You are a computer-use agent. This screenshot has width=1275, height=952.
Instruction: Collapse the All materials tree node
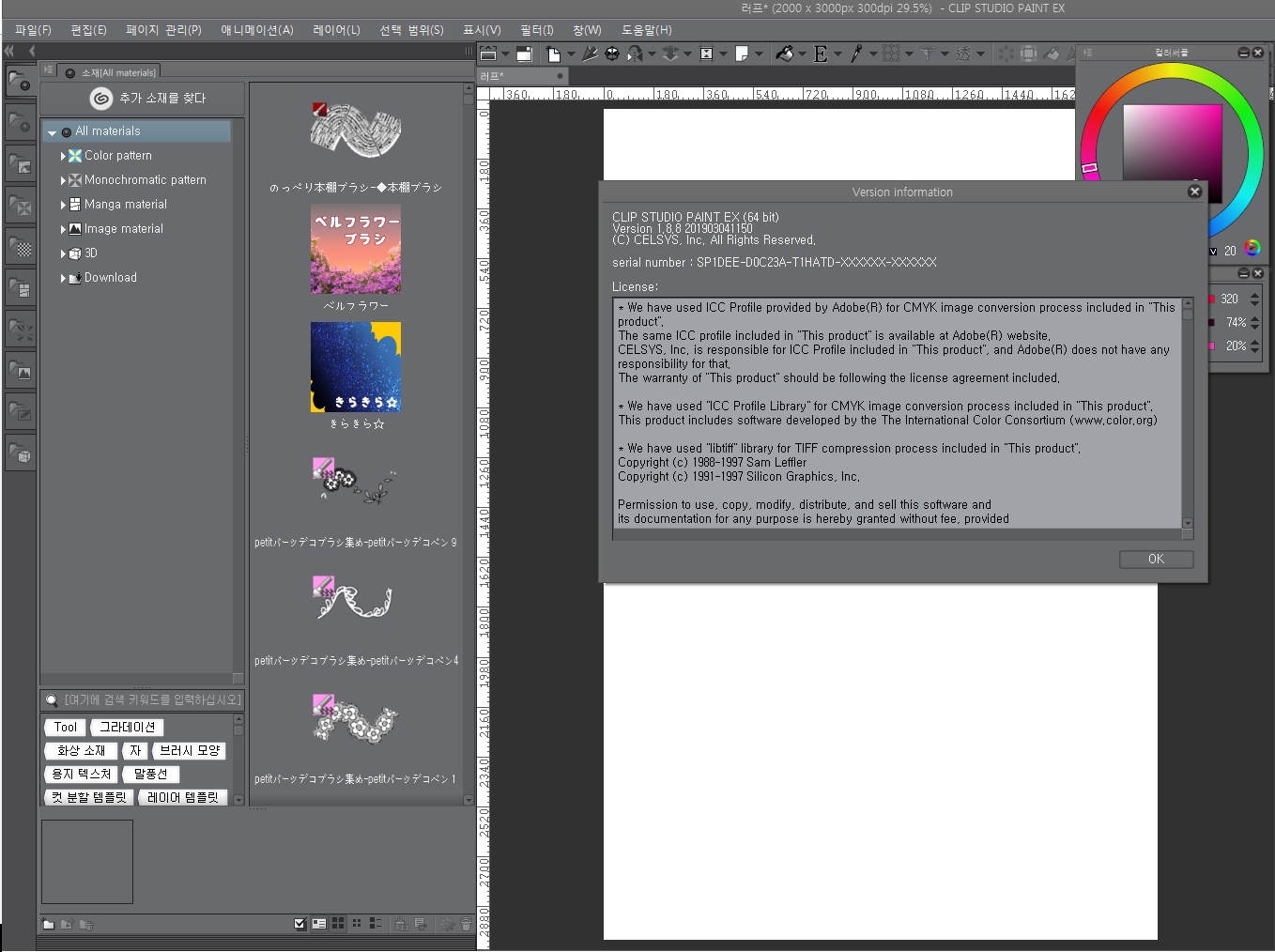point(53,132)
